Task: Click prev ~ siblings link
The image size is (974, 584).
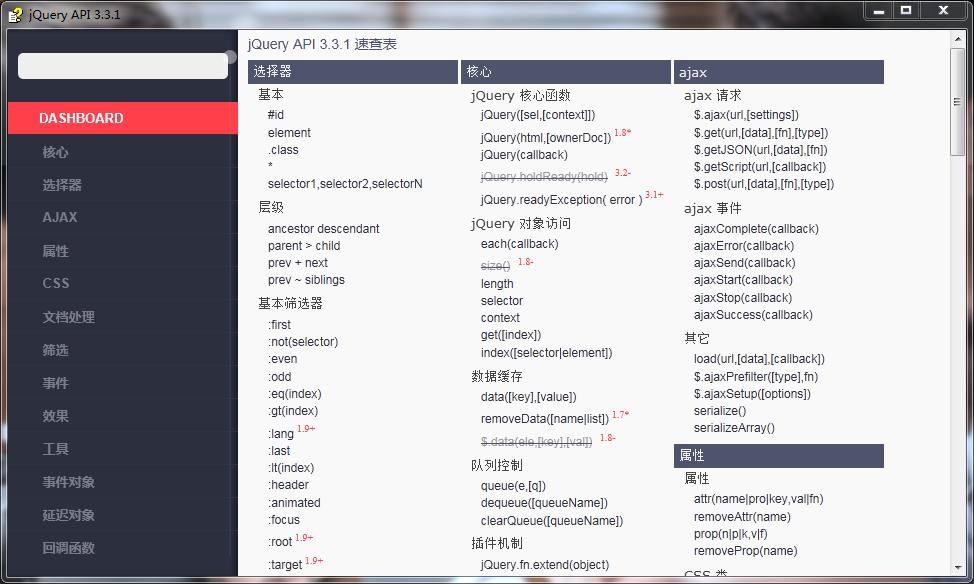Action: (306, 280)
